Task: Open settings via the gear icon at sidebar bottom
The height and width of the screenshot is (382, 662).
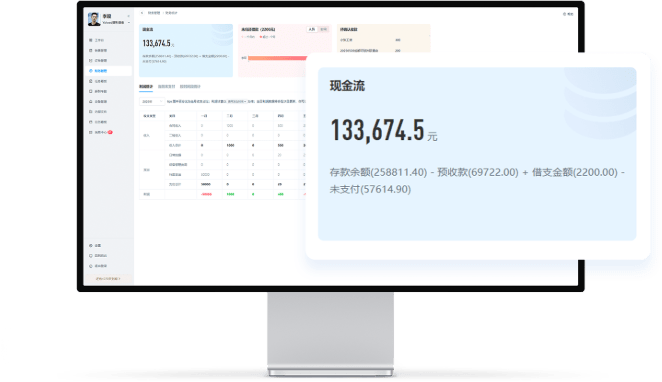Action: pyautogui.click(x=91, y=245)
